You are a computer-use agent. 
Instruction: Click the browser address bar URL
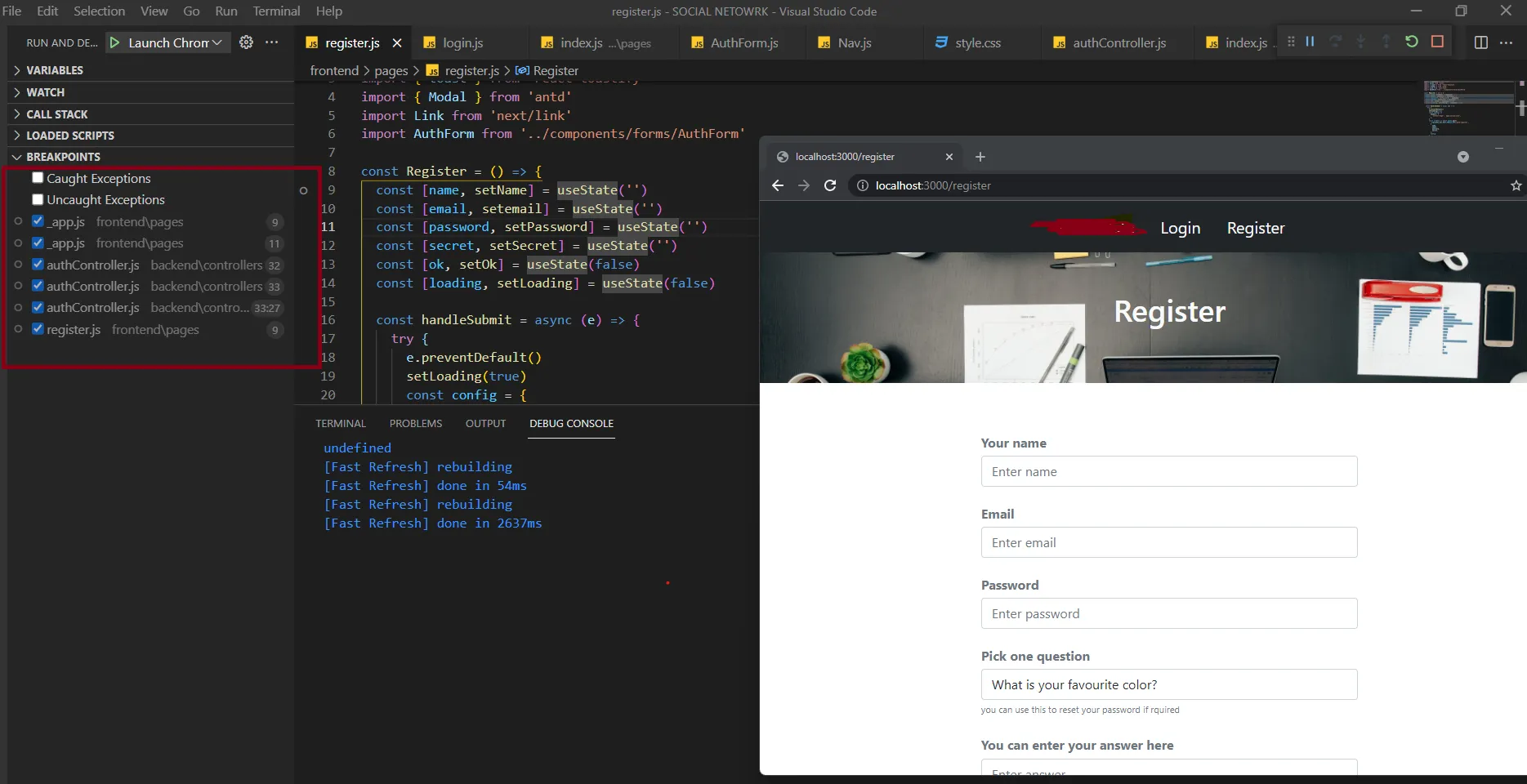[x=933, y=185]
